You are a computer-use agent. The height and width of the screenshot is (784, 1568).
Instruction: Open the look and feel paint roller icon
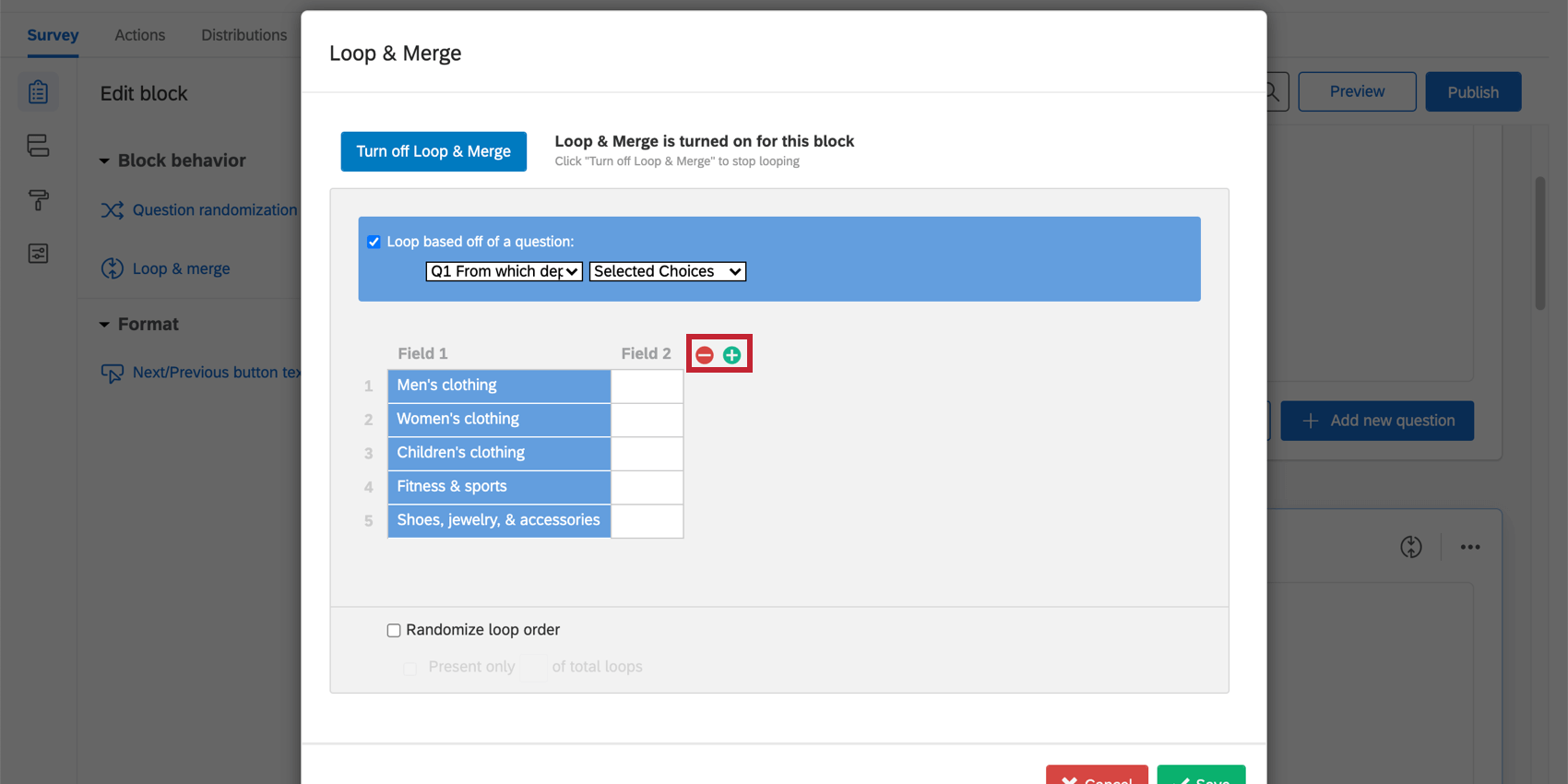tap(38, 199)
